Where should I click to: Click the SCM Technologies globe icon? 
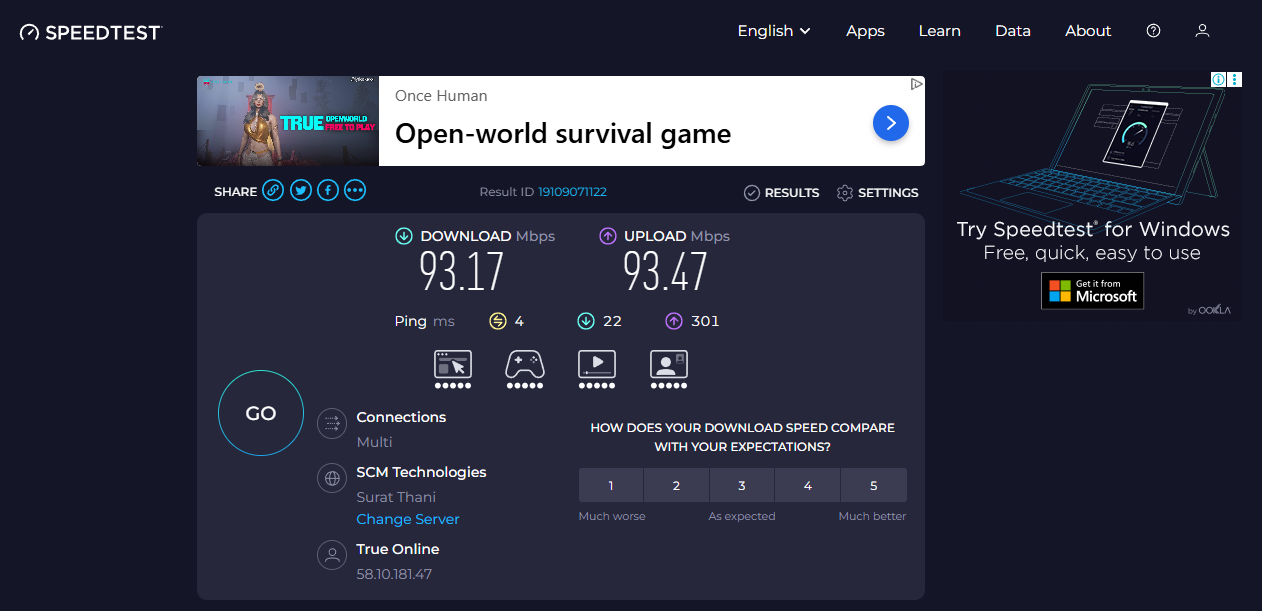[331, 478]
